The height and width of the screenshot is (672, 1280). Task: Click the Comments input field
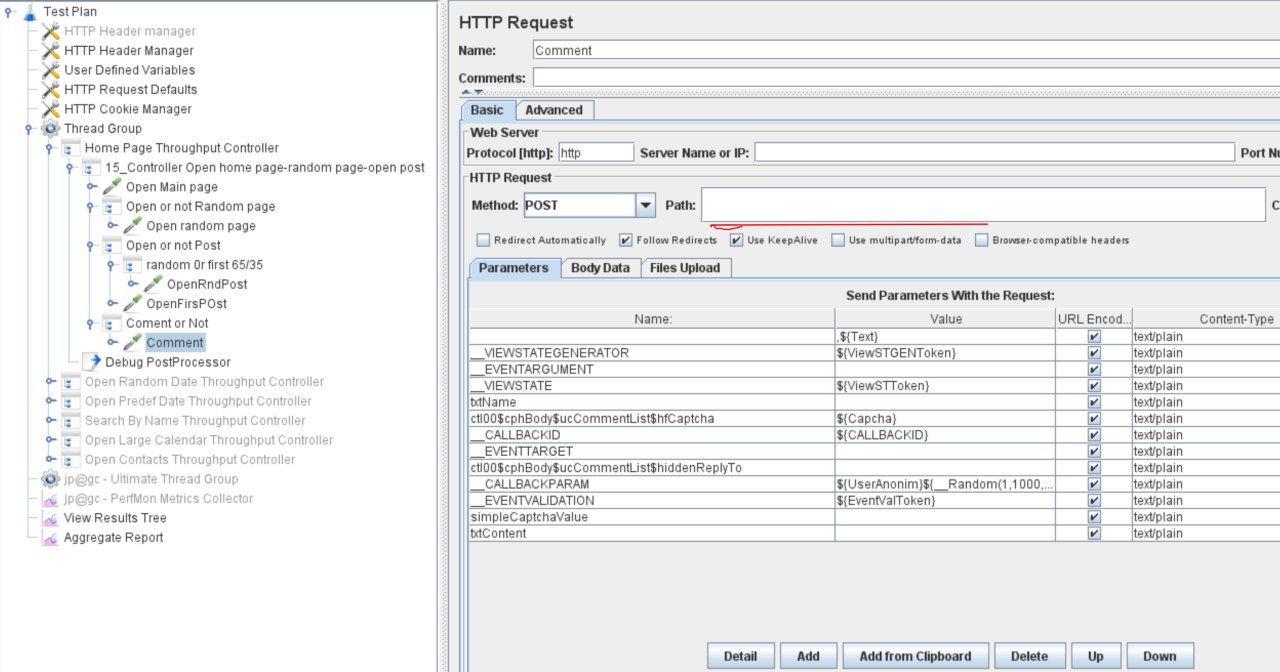906,78
